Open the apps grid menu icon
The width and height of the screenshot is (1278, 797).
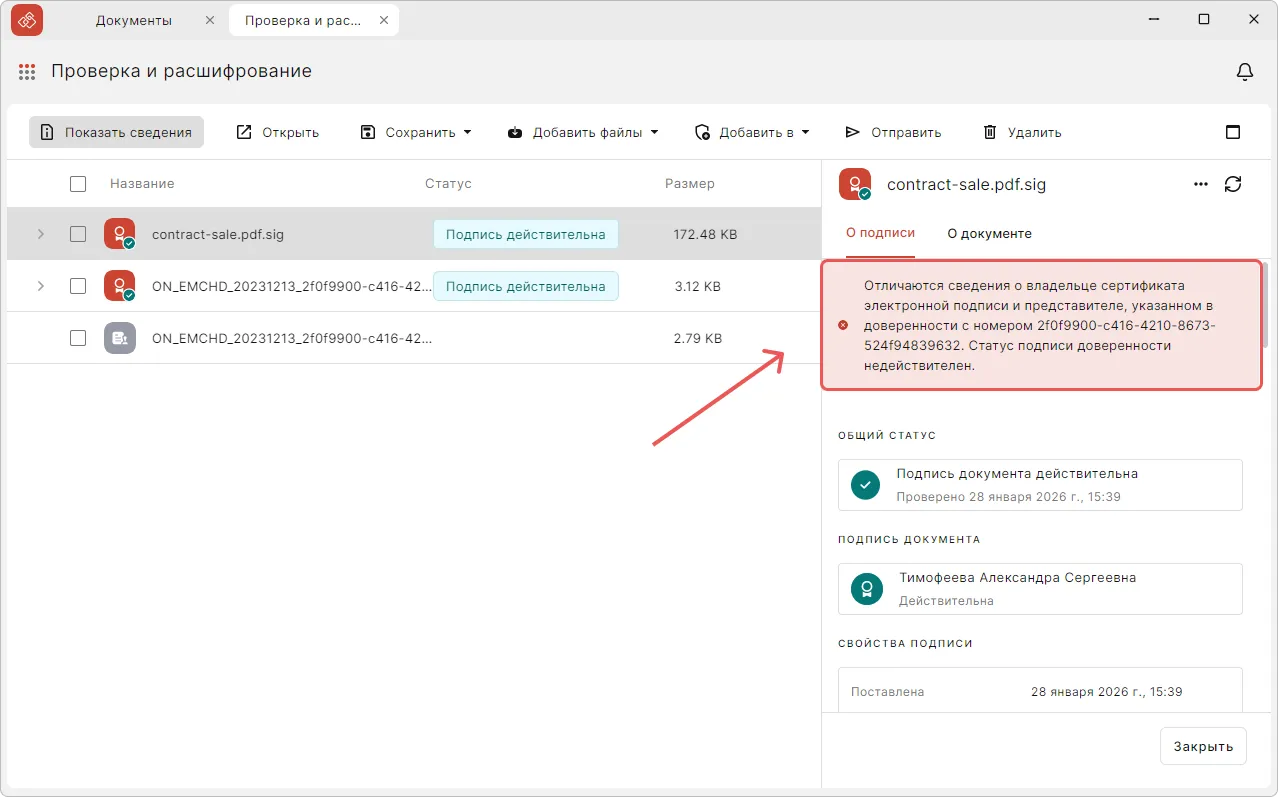click(28, 72)
